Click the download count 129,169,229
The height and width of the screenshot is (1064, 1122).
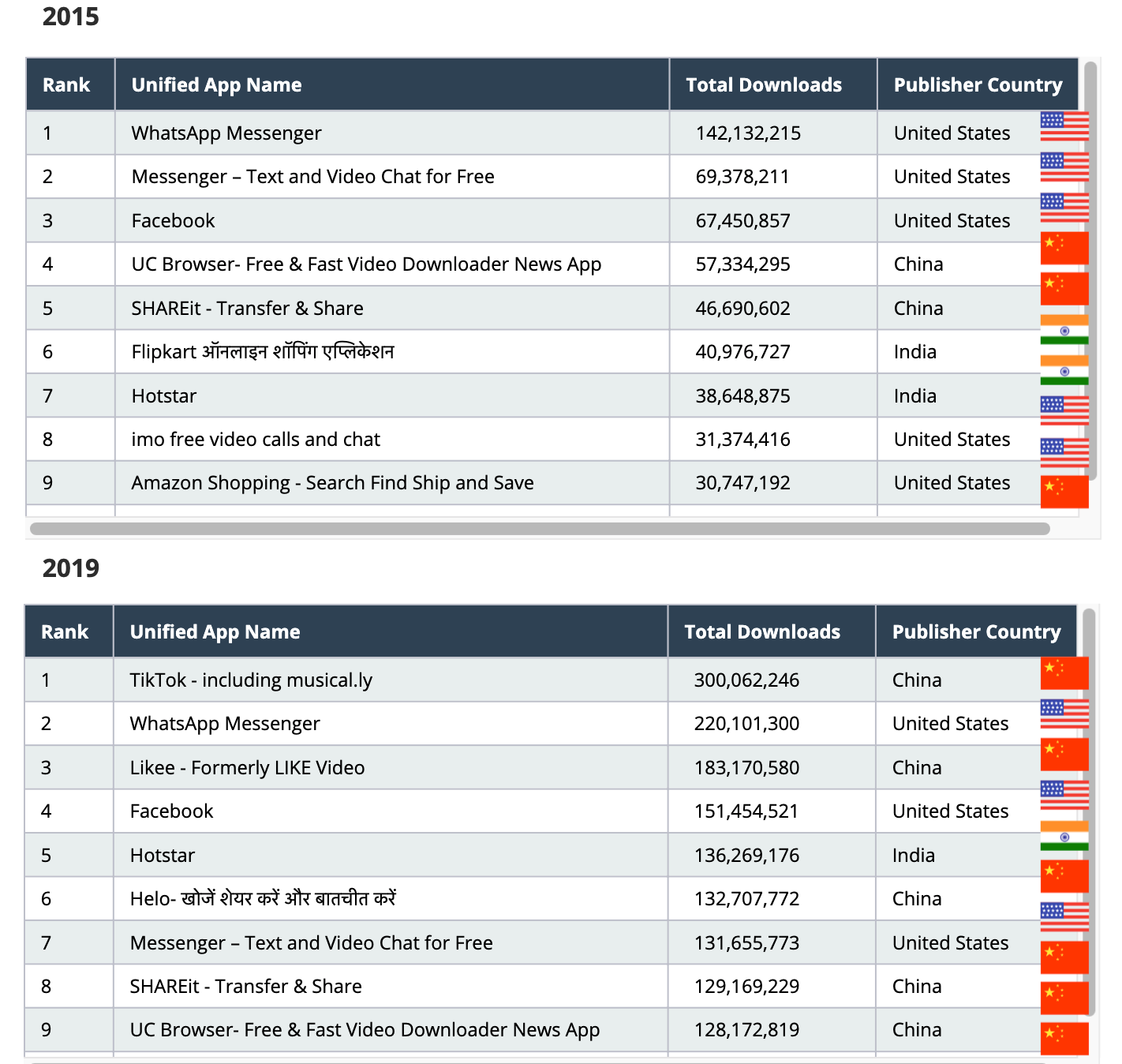click(746, 987)
